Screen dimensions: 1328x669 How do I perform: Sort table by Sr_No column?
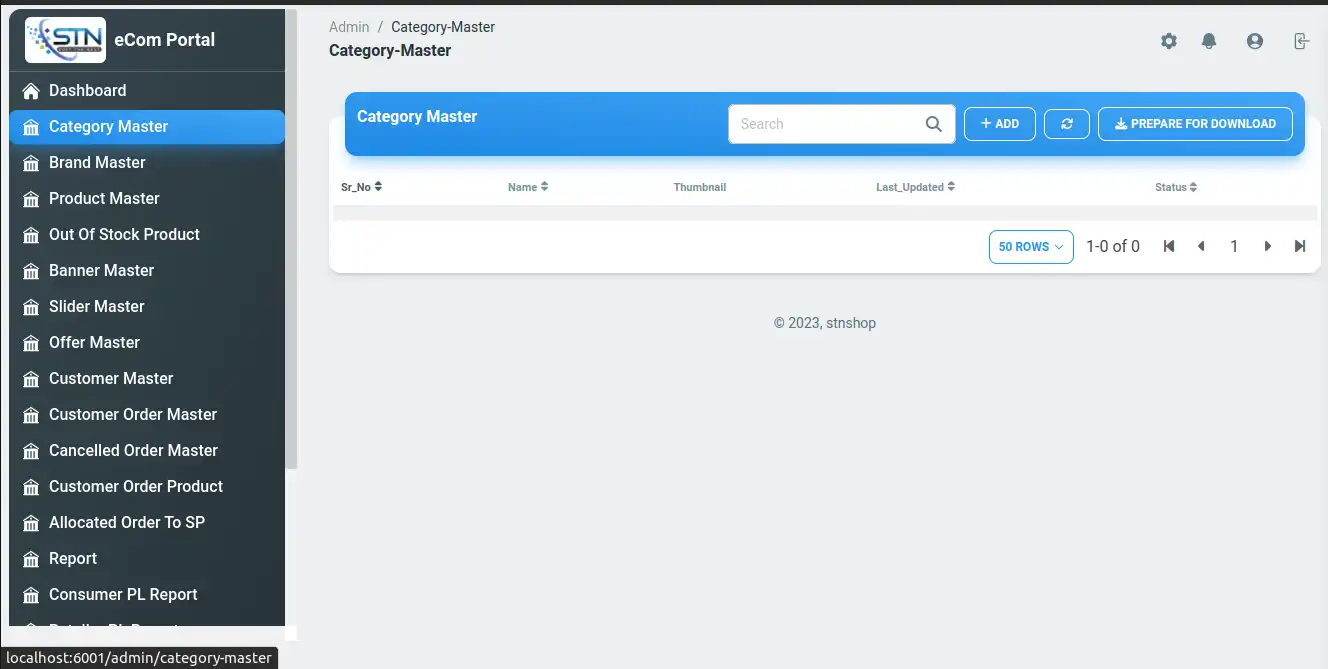361,187
